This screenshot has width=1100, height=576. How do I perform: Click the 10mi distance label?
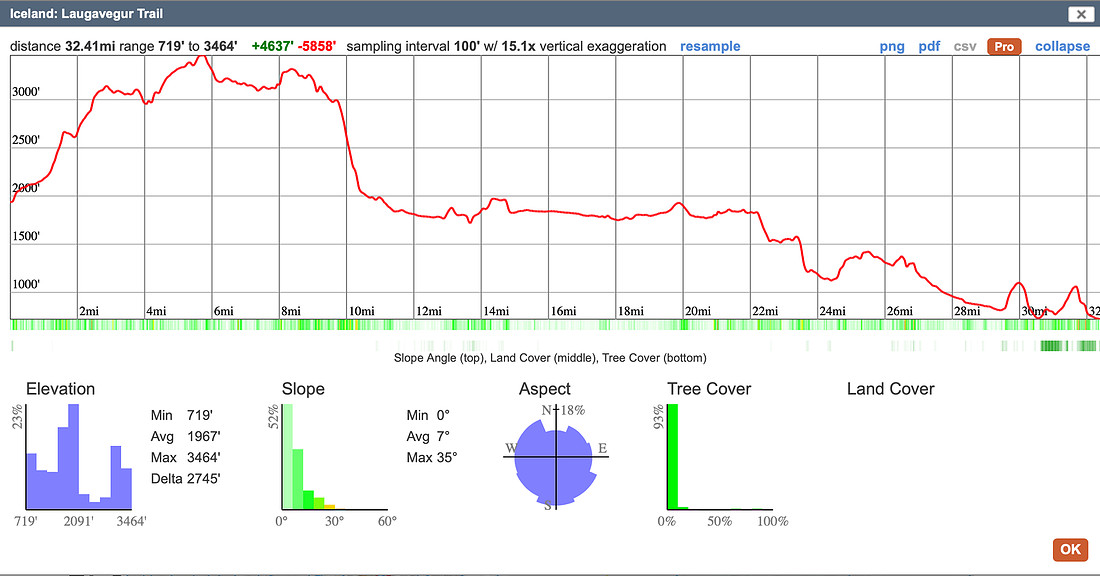point(361,311)
